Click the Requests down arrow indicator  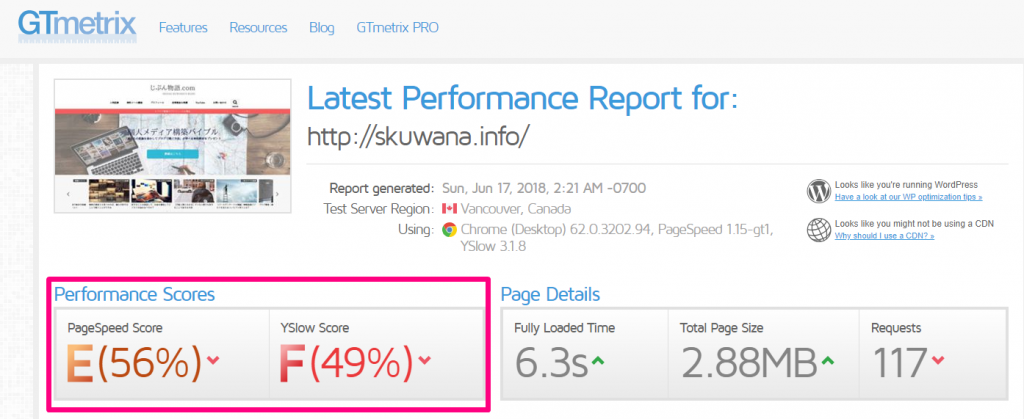(x=938, y=360)
